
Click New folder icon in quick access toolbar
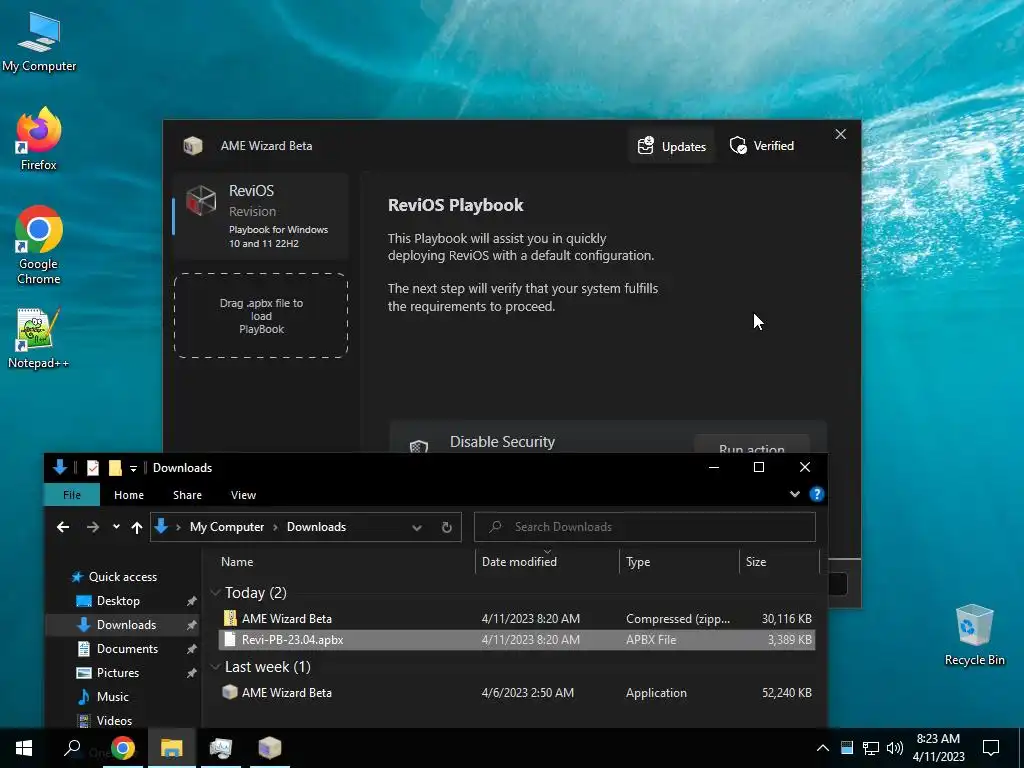115,468
